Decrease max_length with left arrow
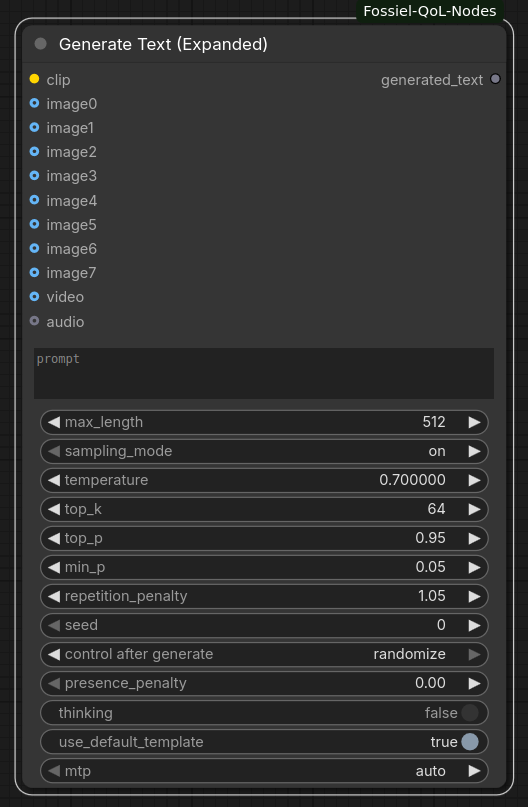This screenshot has height=807, width=528. (x=54, y=422)
